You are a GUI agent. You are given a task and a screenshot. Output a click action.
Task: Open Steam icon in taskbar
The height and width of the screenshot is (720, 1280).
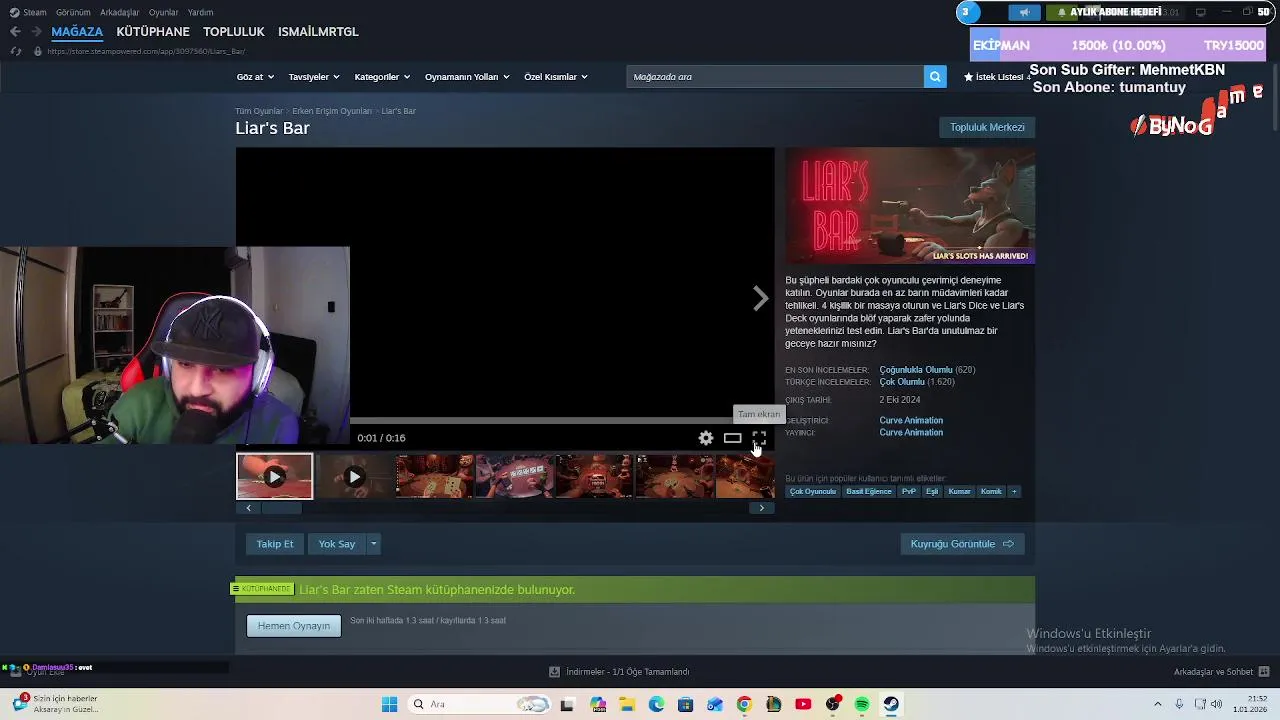coord(891,704)
